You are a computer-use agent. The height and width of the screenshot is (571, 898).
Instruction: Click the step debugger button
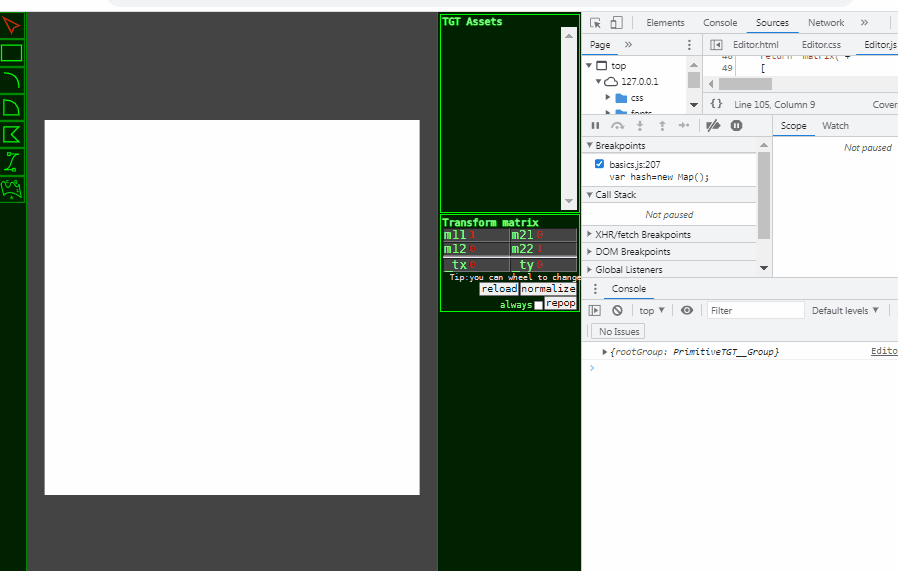[684, 125]
